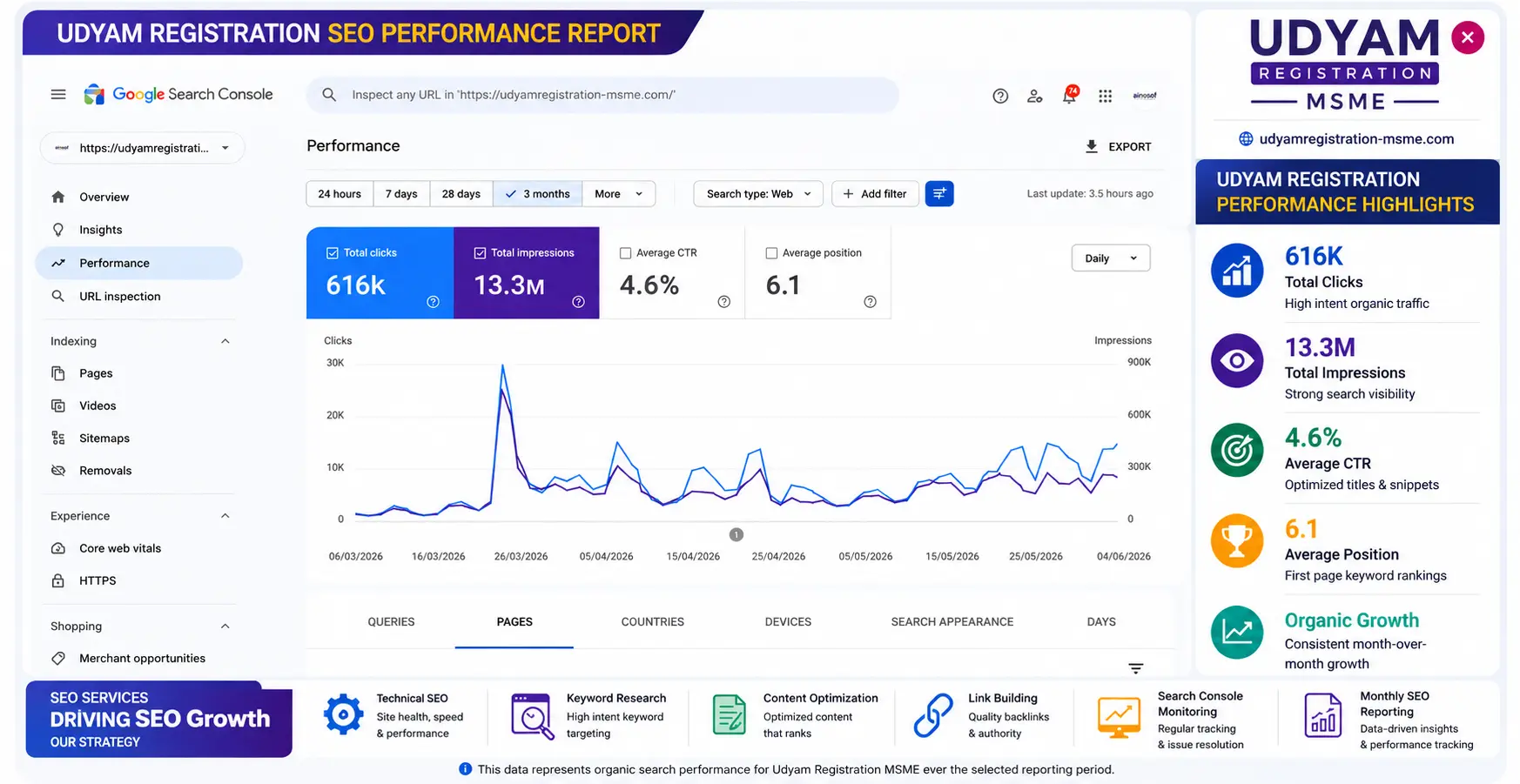
Task: Click the help icon on Total impressions card
Action: coord(578,302)
